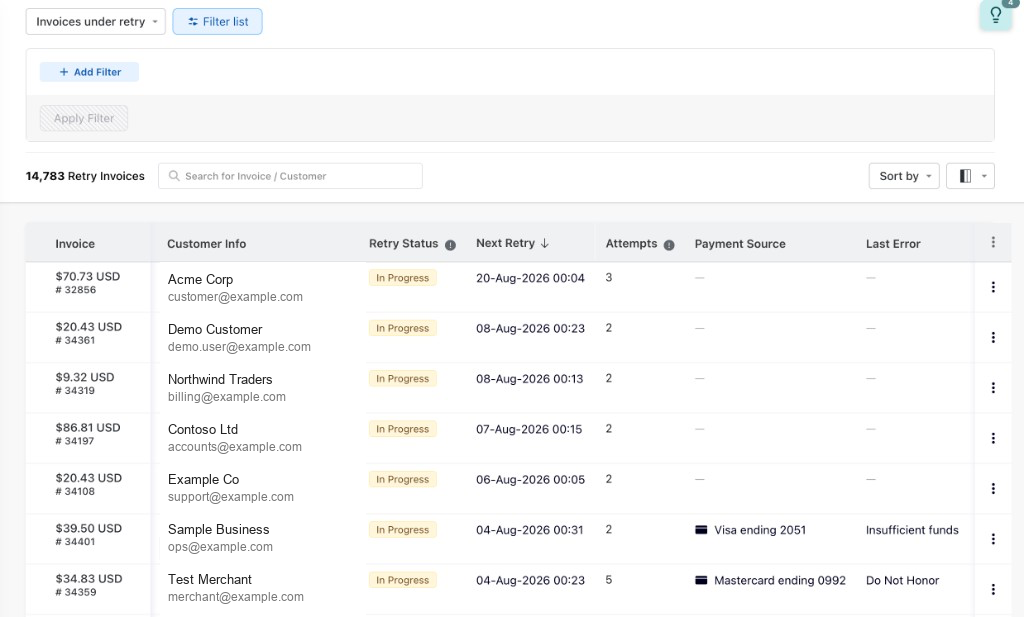Open the Contoso Ltd customer
1024x617 pixels.
(x=202, y=430)
